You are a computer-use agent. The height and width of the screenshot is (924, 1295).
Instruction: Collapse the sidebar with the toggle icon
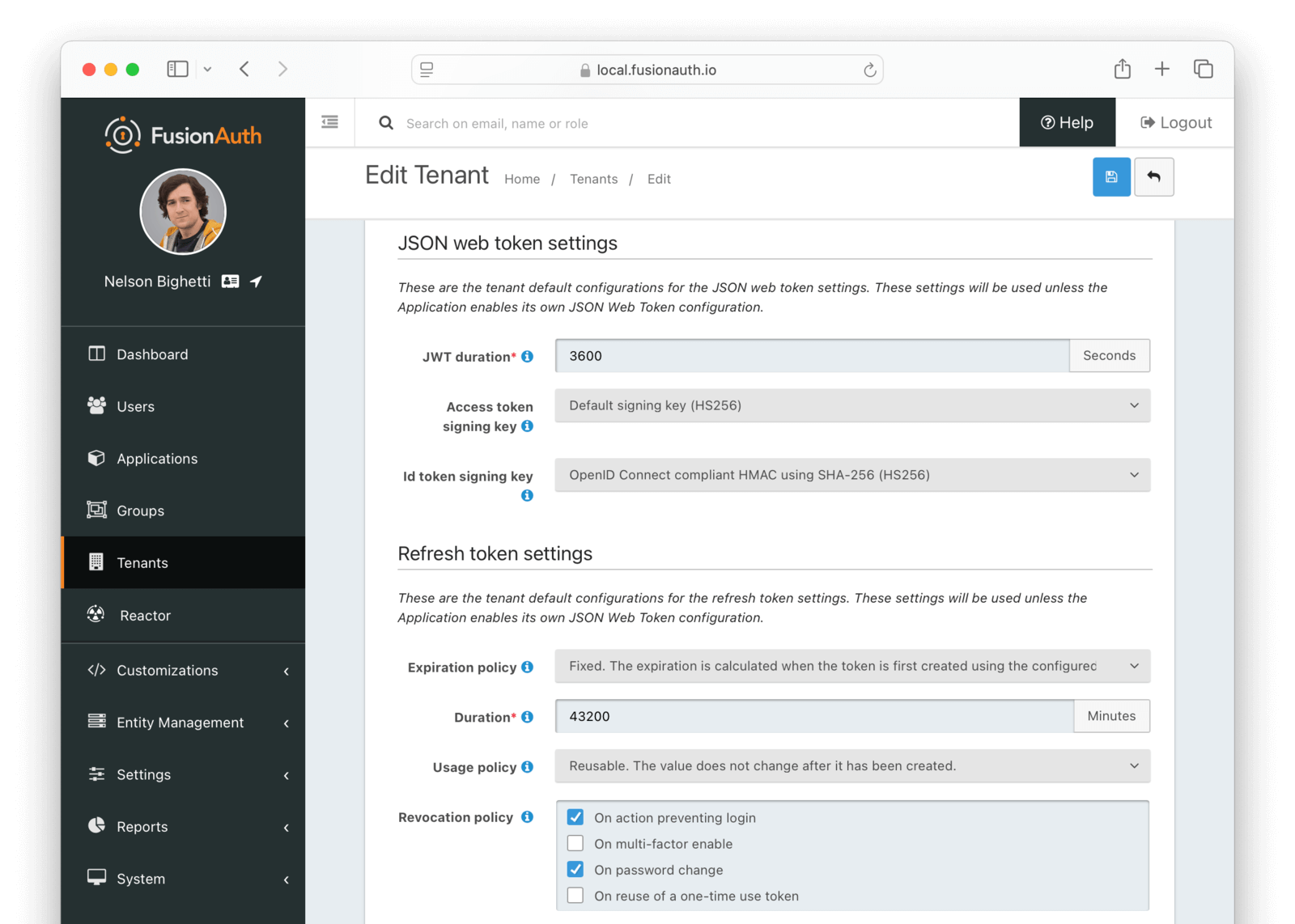tap(329, 121)
